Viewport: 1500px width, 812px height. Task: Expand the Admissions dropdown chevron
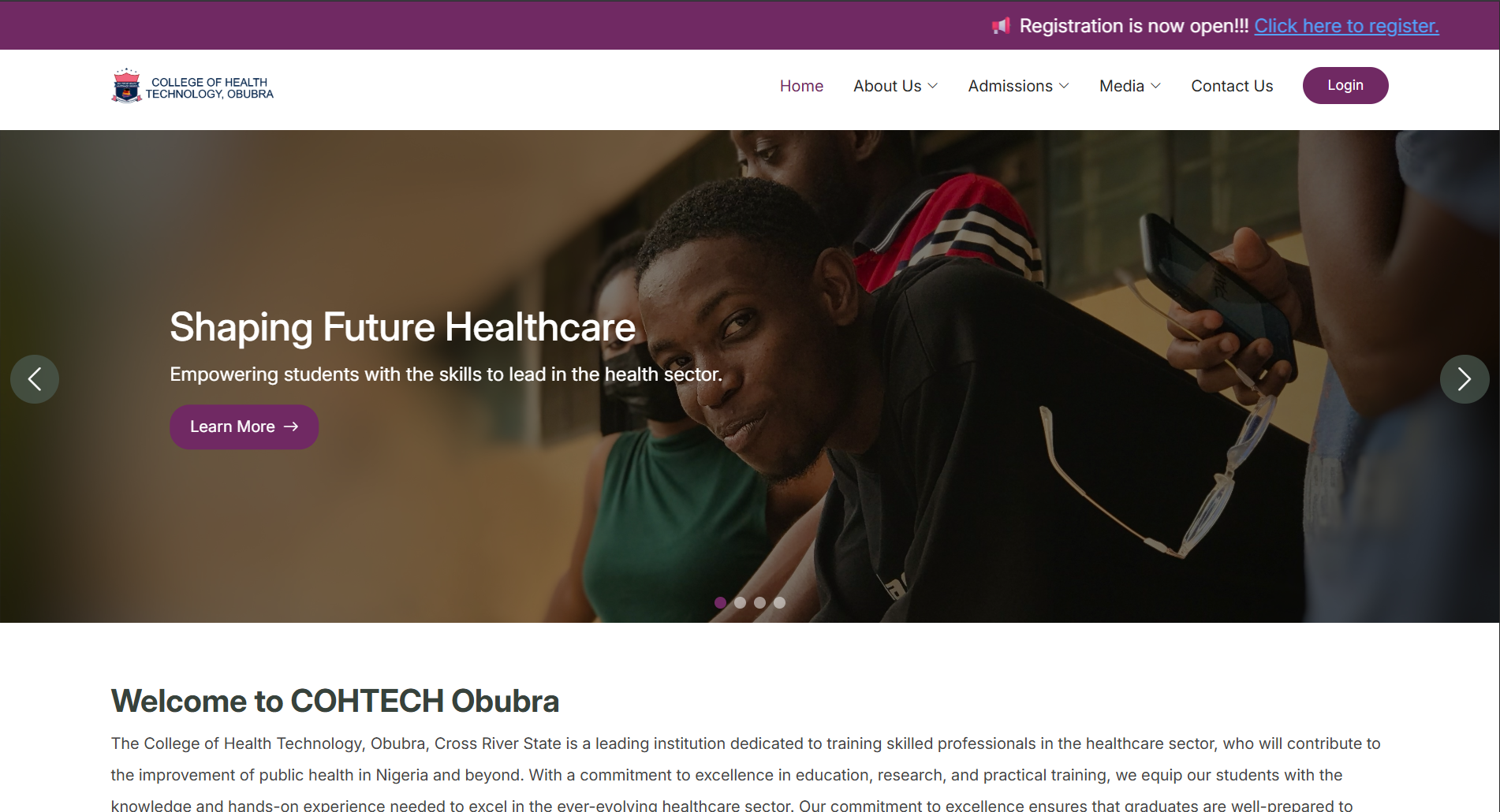[1064, 86]
